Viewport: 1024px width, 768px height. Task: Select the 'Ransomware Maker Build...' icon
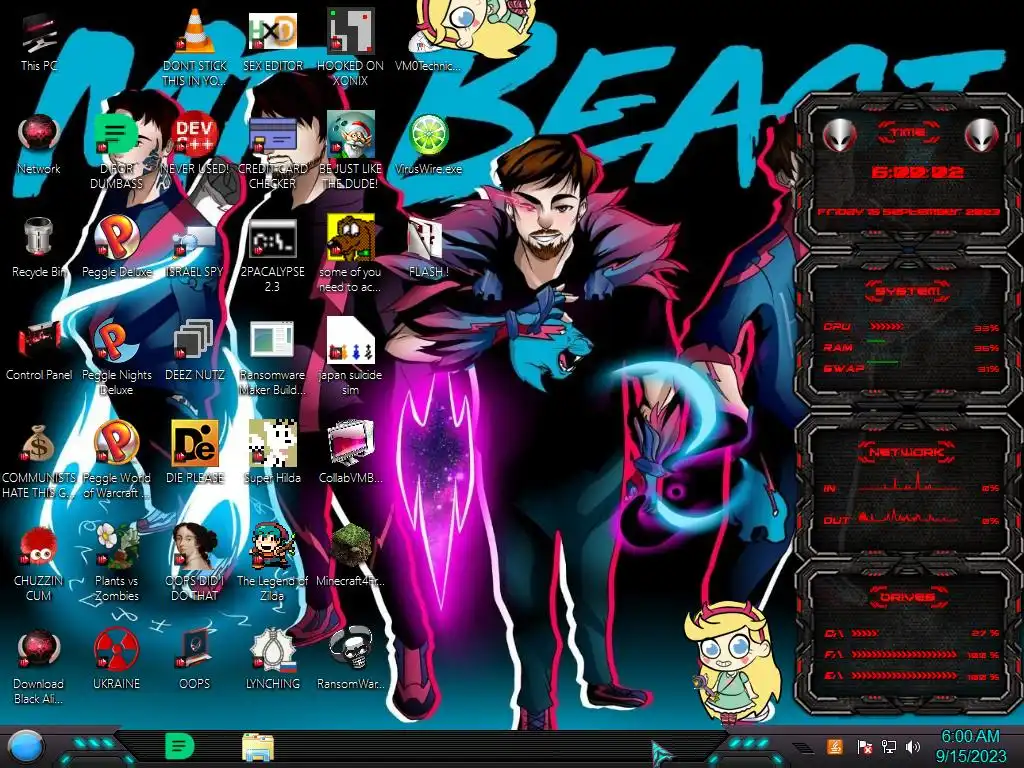point(273,358)
